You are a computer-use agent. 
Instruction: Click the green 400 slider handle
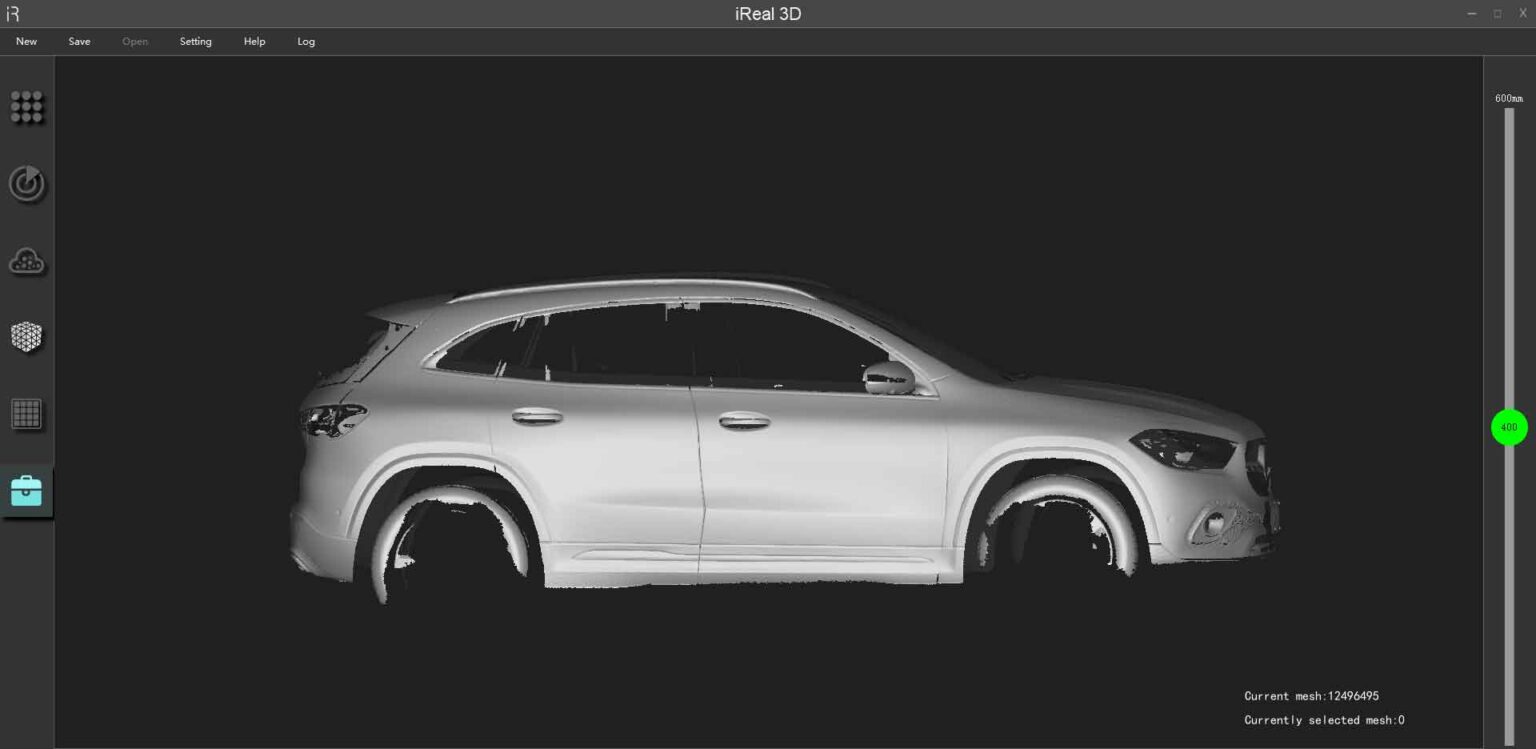tap(1509, 427)
